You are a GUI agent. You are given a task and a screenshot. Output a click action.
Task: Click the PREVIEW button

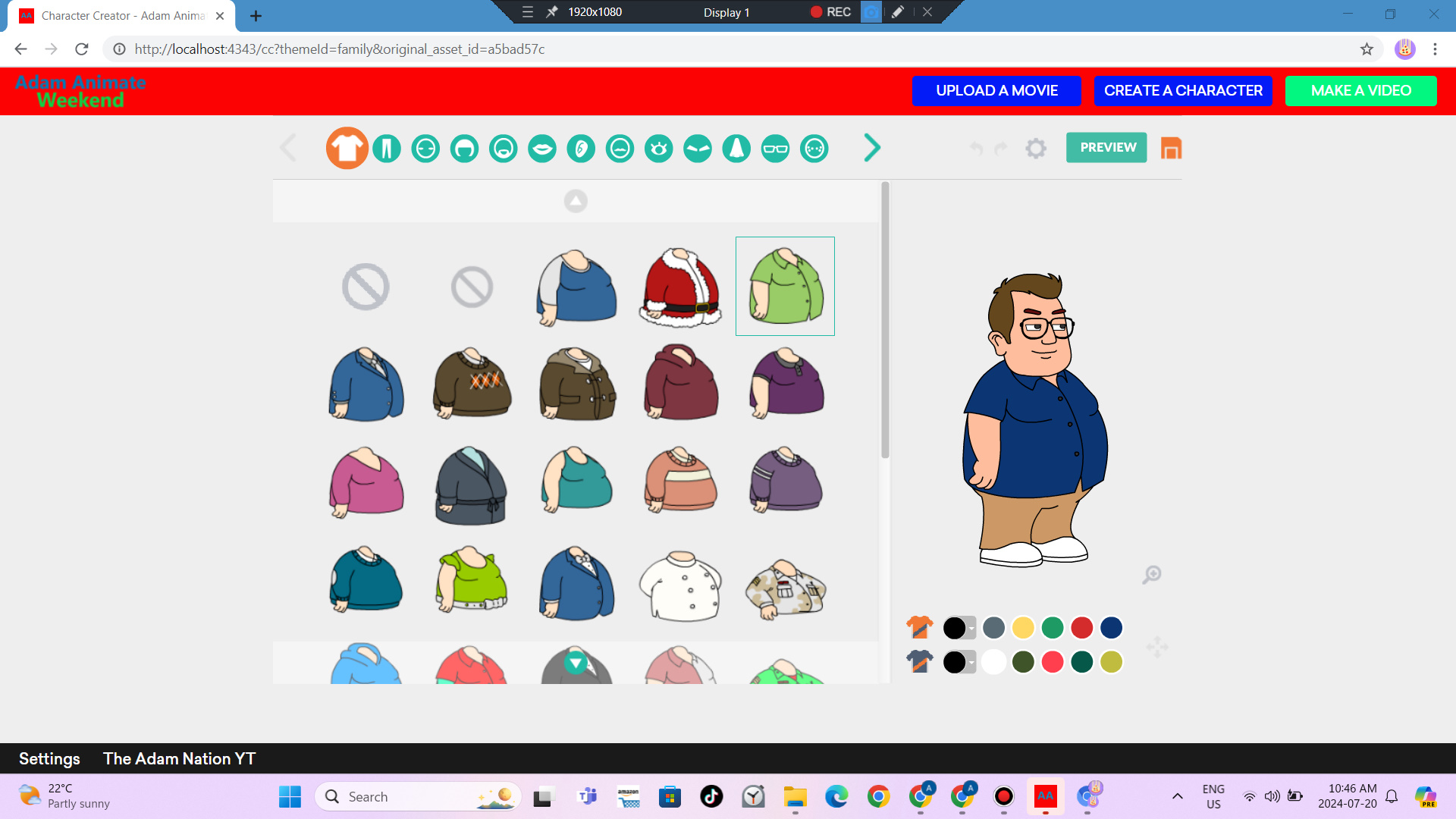pos(1106,148)
